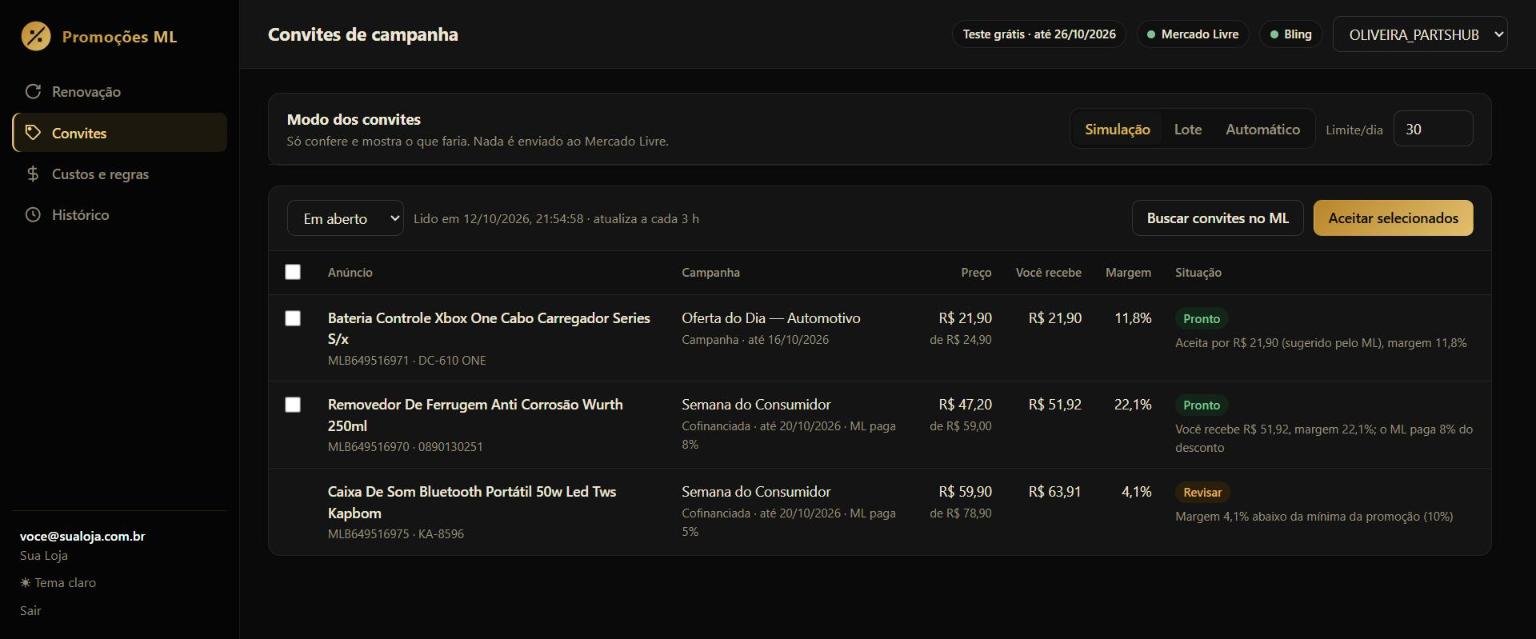The height and width of the screenshot is (639, 1536).
Task: Click the Convites tag icon in sidebar
Action: pos(33,133)
